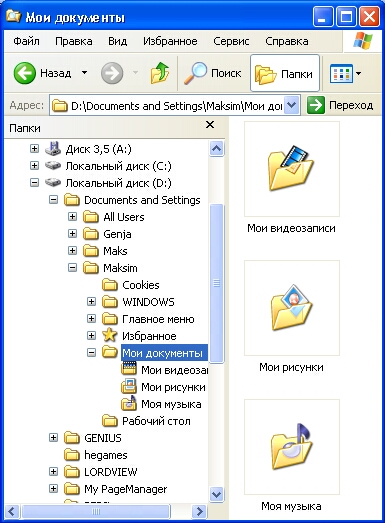The width and height of the screenshot is (385, 523).
Task: Click LORDVIEW folder label
Action: (111, 472)
